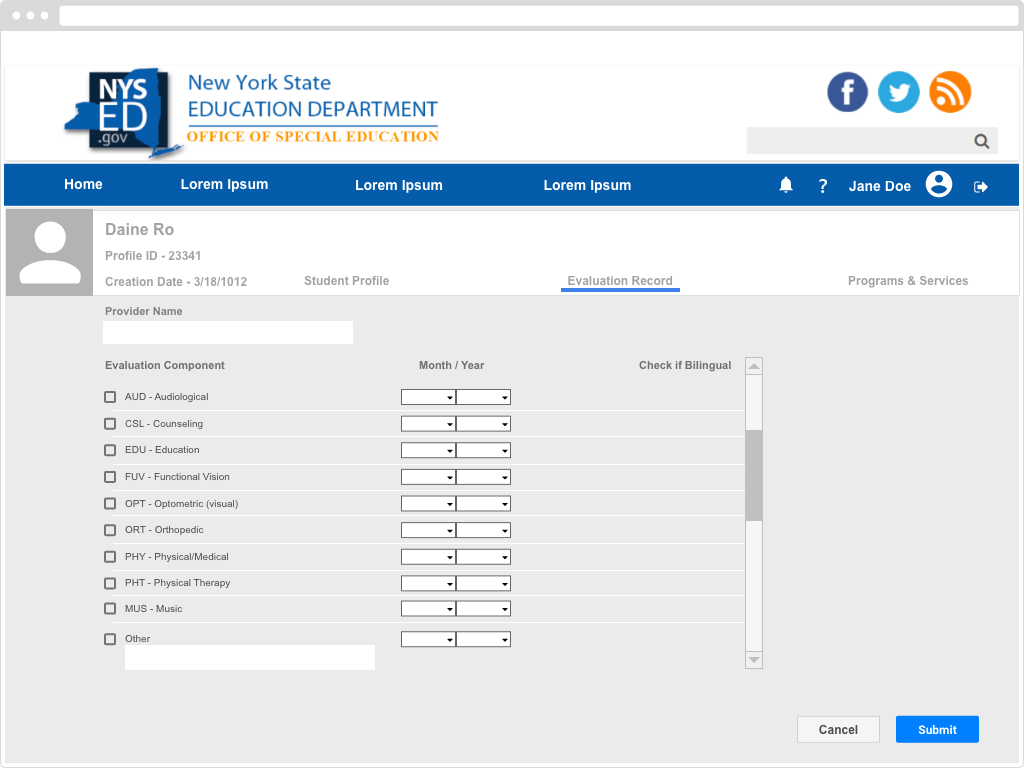
Task: Click the evaluation list scrollbar thumb
Action: point(754,475)
